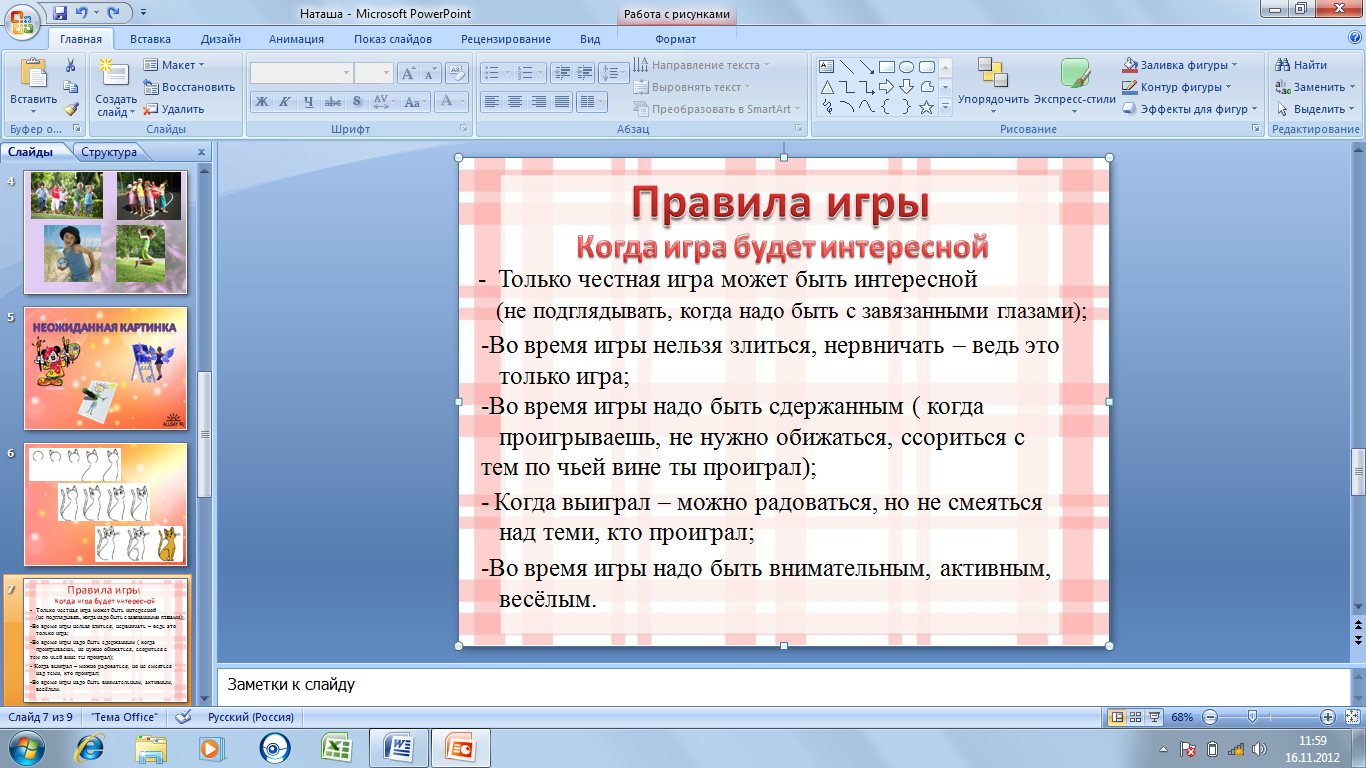The width and height of the screenshot is (1366, 768).
Task: Toggle align text left
Action: 491,101
